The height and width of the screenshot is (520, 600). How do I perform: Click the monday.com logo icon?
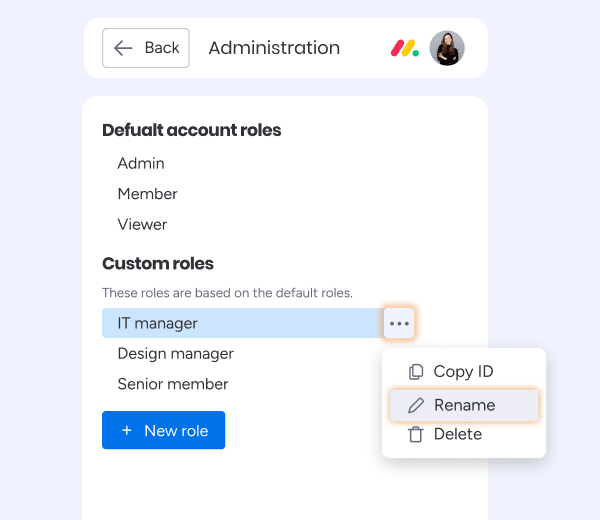click(404, 48)
